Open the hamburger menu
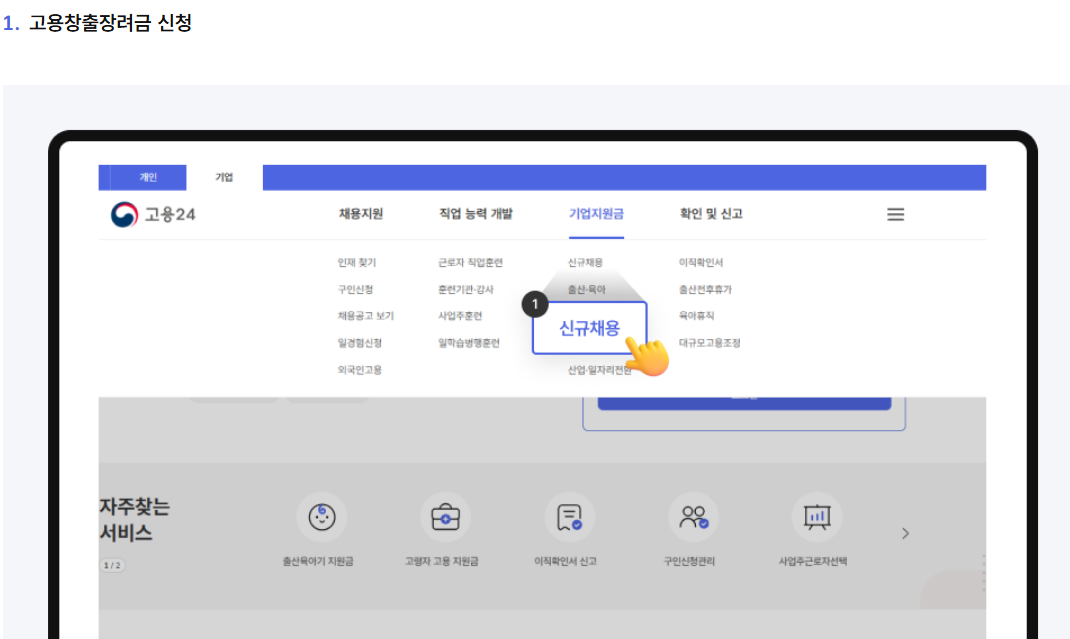1070x639 pixels. coord(895,213)
